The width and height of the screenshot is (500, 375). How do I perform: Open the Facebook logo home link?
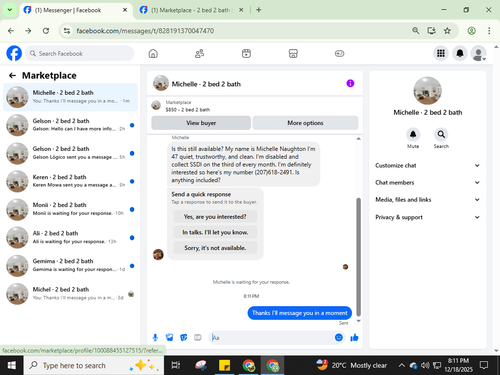14,53
